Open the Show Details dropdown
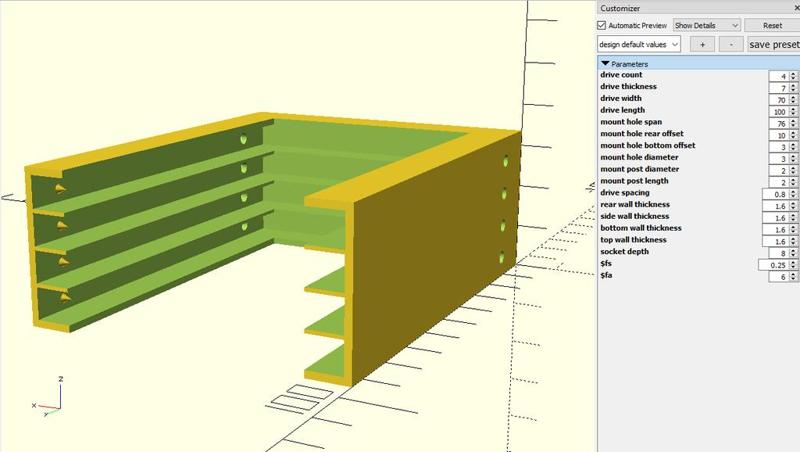800x452 pixels. tap(707, 25)
